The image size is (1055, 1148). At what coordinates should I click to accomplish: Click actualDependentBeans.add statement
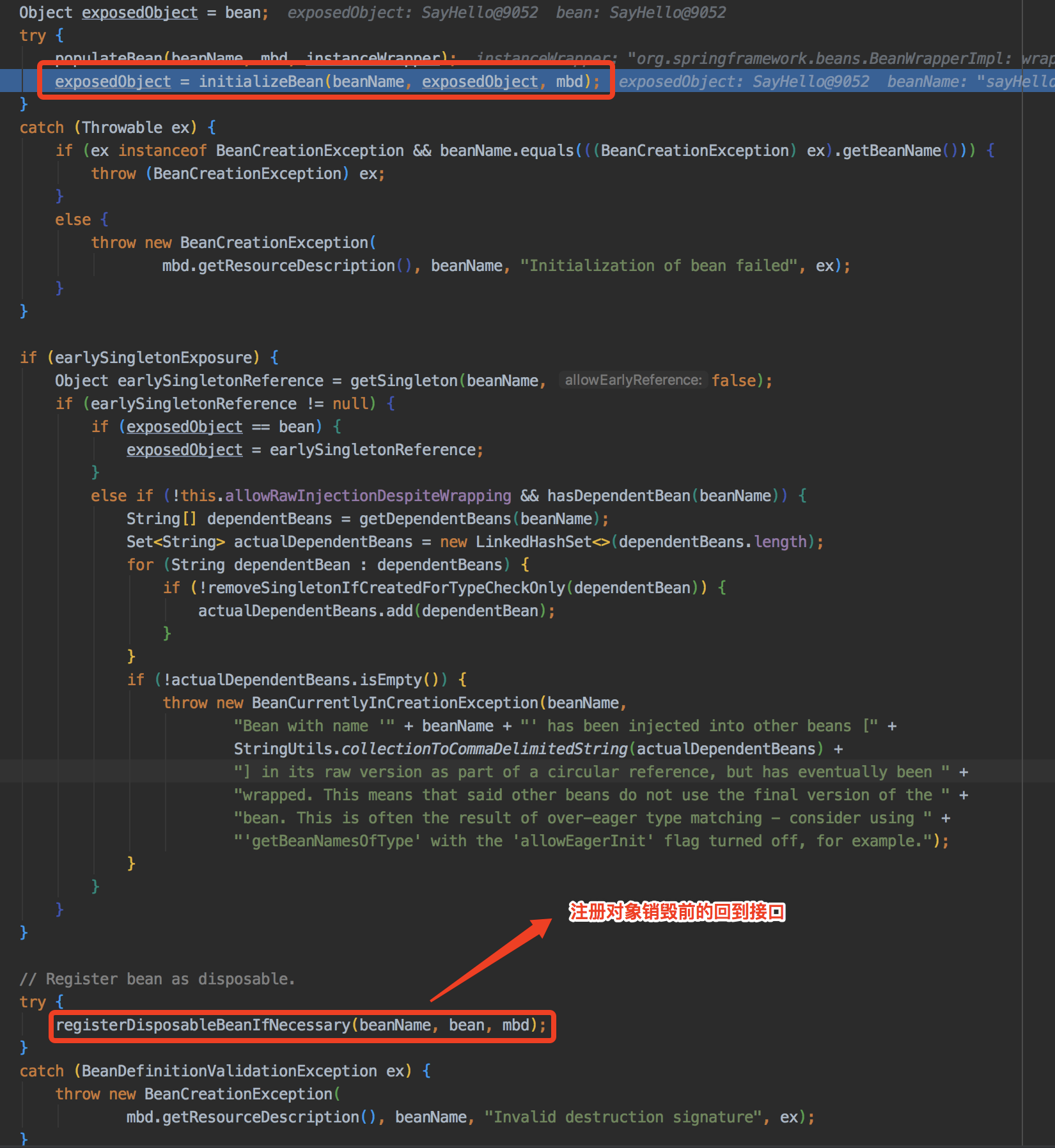click(376, 611)
